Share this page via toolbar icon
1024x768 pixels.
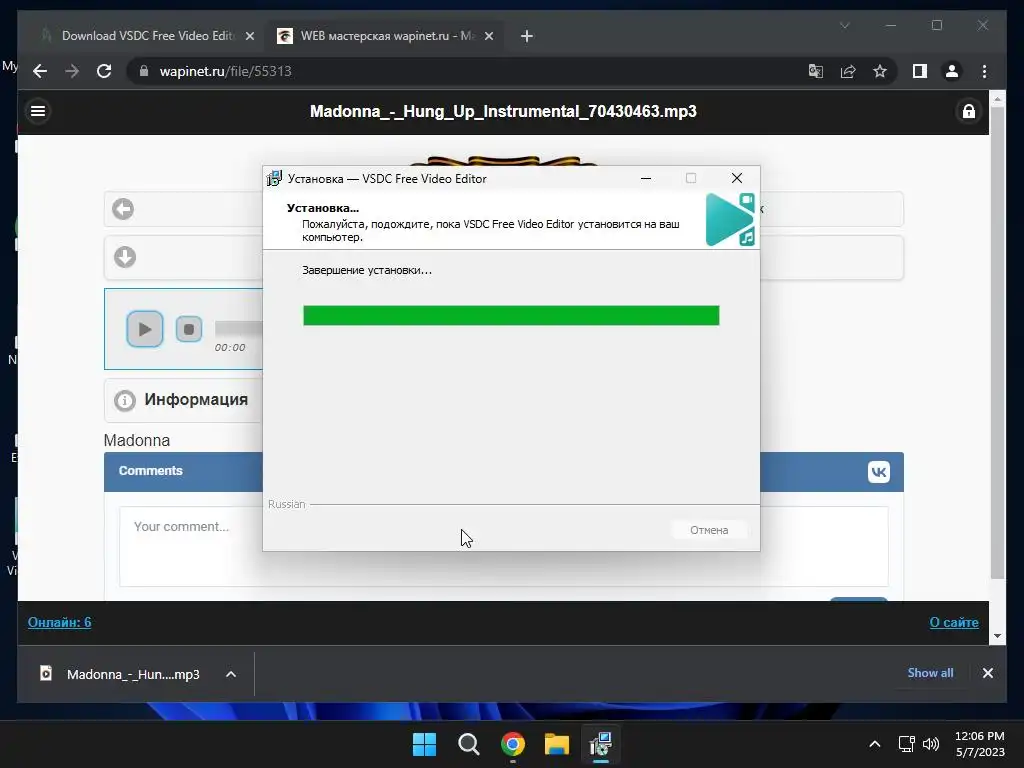tap(848, 71)
